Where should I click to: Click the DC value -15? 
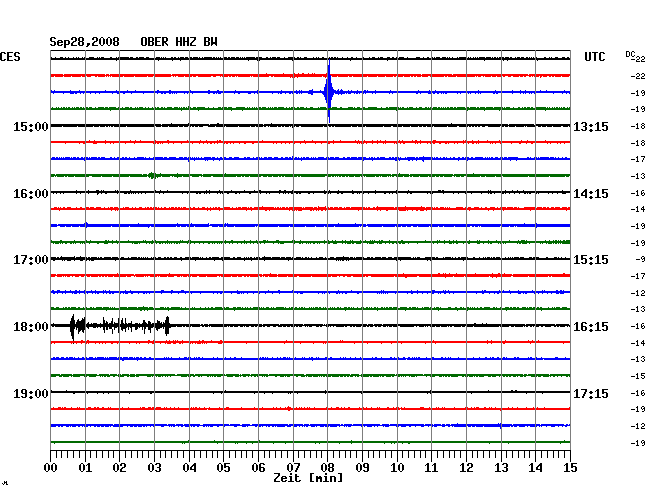(638, 376)
